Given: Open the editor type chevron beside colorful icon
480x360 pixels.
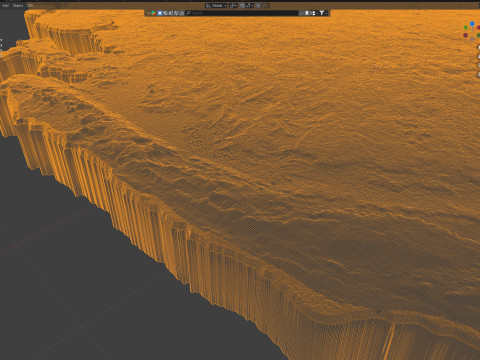Looking at the screenshot, I should tap(148, 13).
